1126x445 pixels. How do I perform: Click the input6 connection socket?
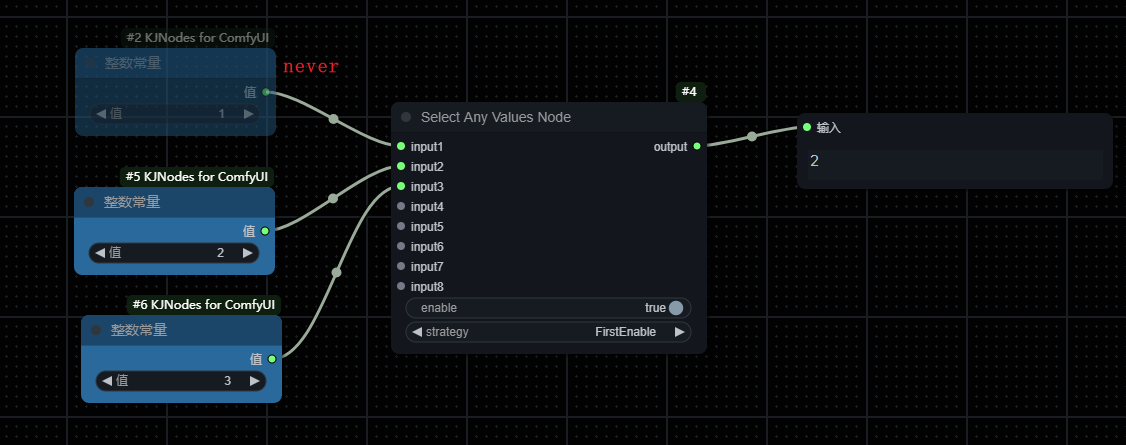tap(401, 247)
